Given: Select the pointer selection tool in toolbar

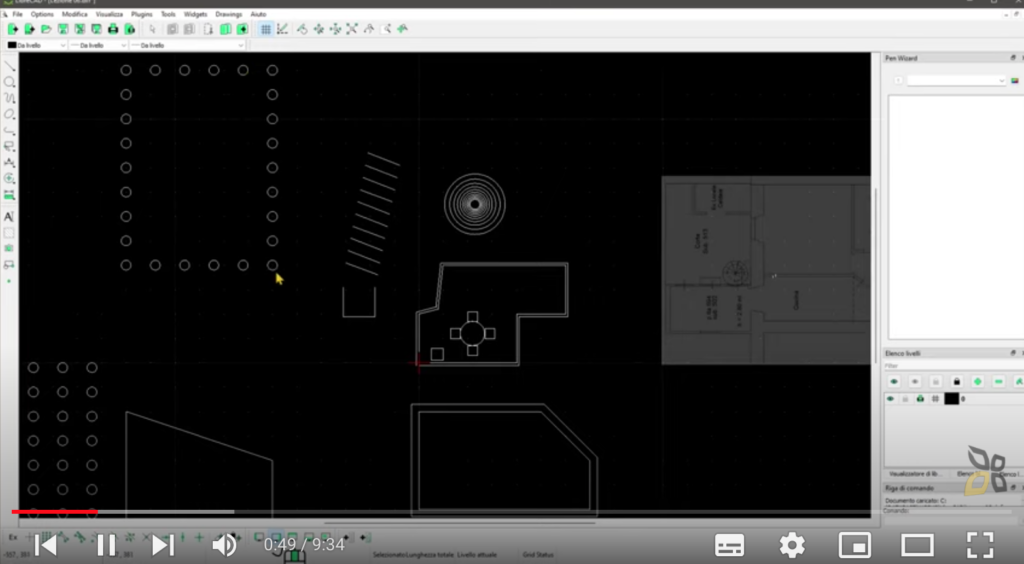Looking at the screenshot, I should pyautogui.click(x=152, y=29).
